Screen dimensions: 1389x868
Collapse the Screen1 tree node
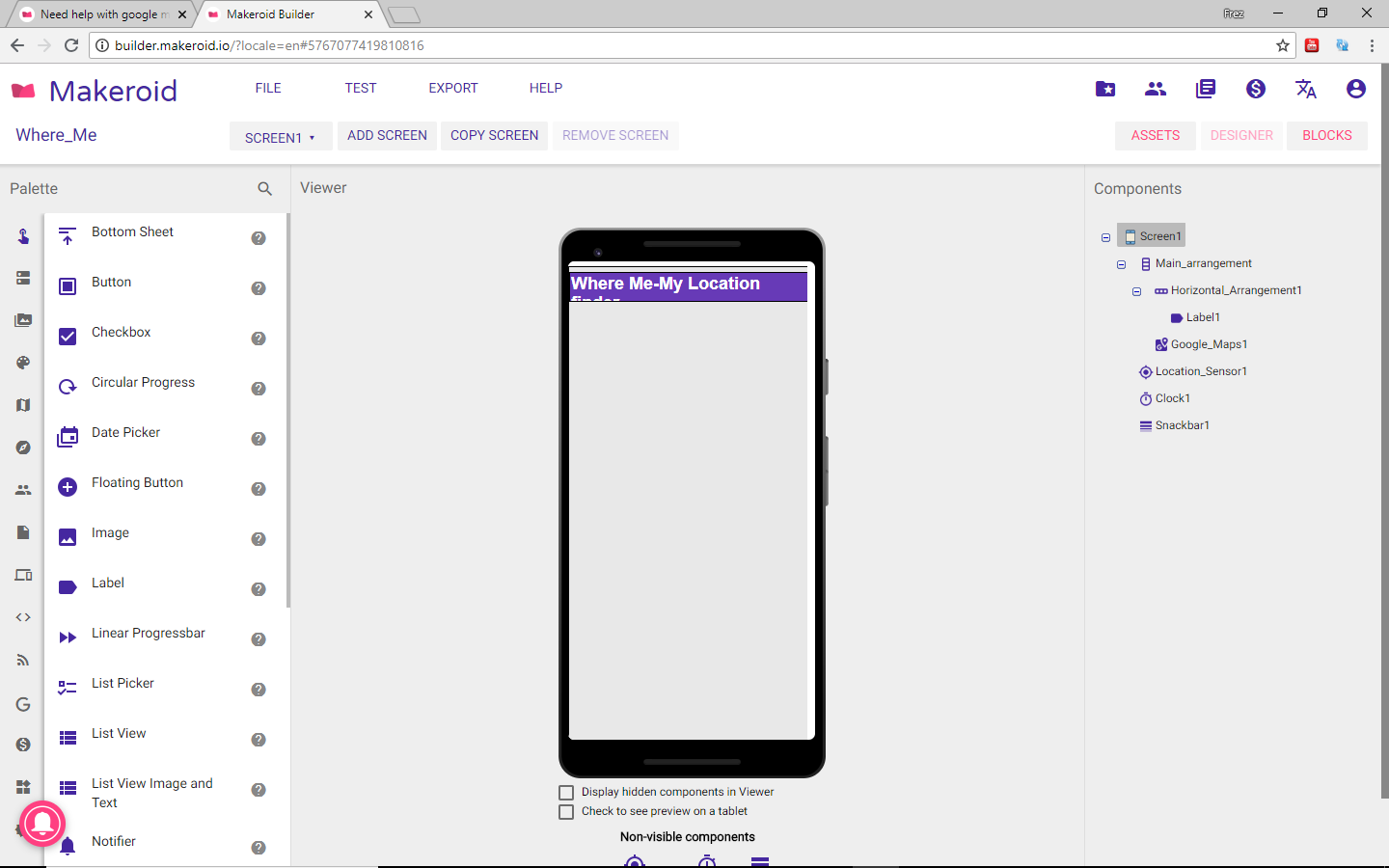(x=1105, y=237)
